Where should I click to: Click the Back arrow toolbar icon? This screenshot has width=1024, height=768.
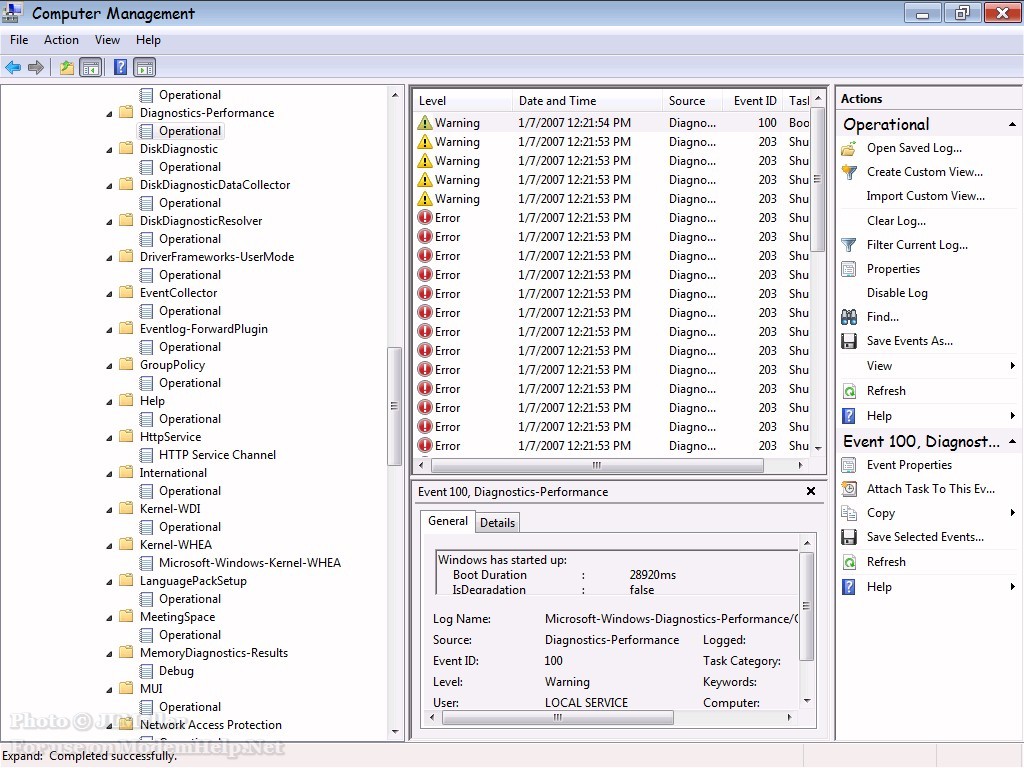tap(13, 67)
